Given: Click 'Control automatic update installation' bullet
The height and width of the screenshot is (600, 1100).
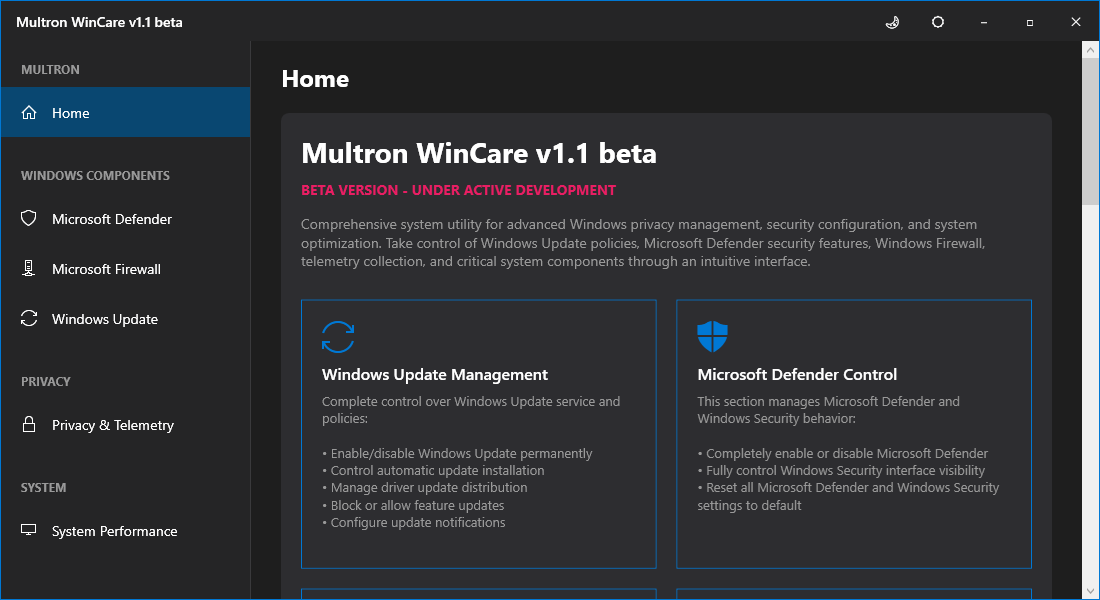Looking at the screenshot, I should [x=433, y=470].
